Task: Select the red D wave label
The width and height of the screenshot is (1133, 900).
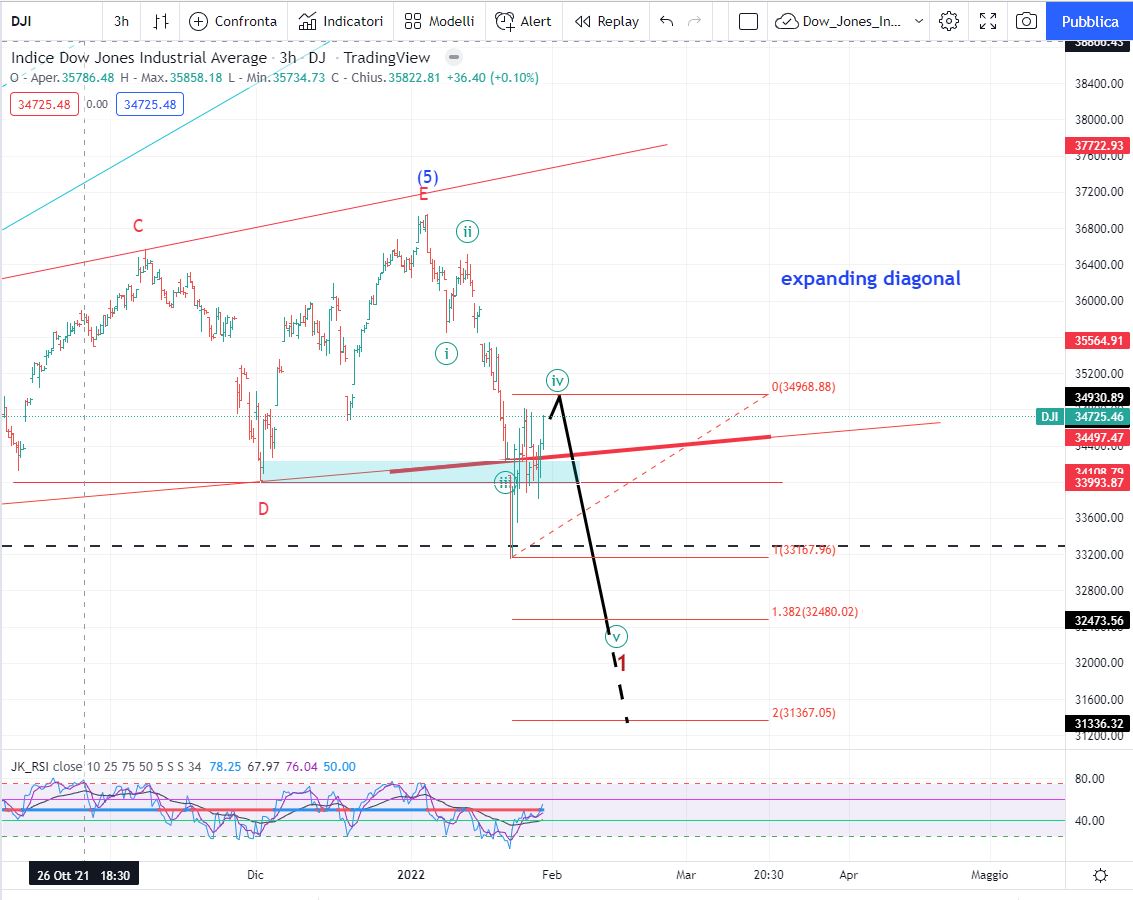Action: pos(263,509)
